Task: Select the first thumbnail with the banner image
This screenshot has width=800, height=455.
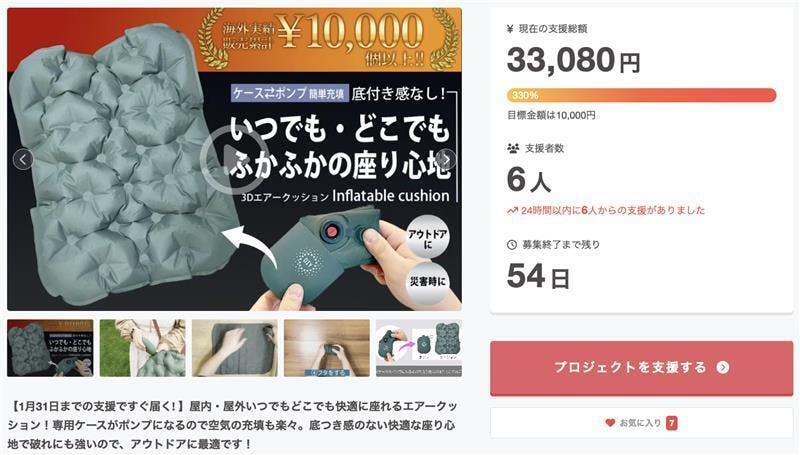Action: pos(50,348)
